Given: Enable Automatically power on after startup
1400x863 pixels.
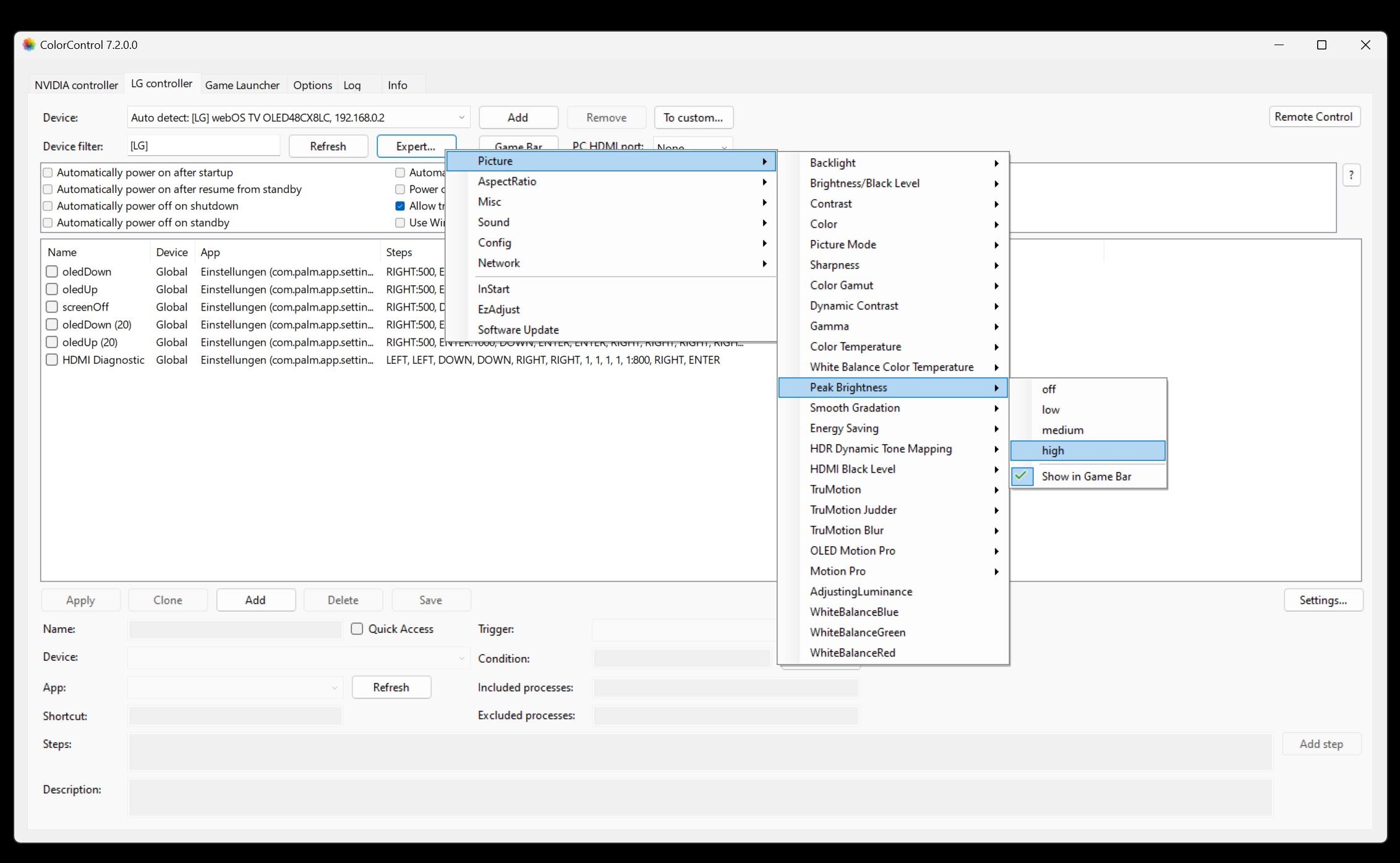Looking at the screenshot, I should point(48,173).
